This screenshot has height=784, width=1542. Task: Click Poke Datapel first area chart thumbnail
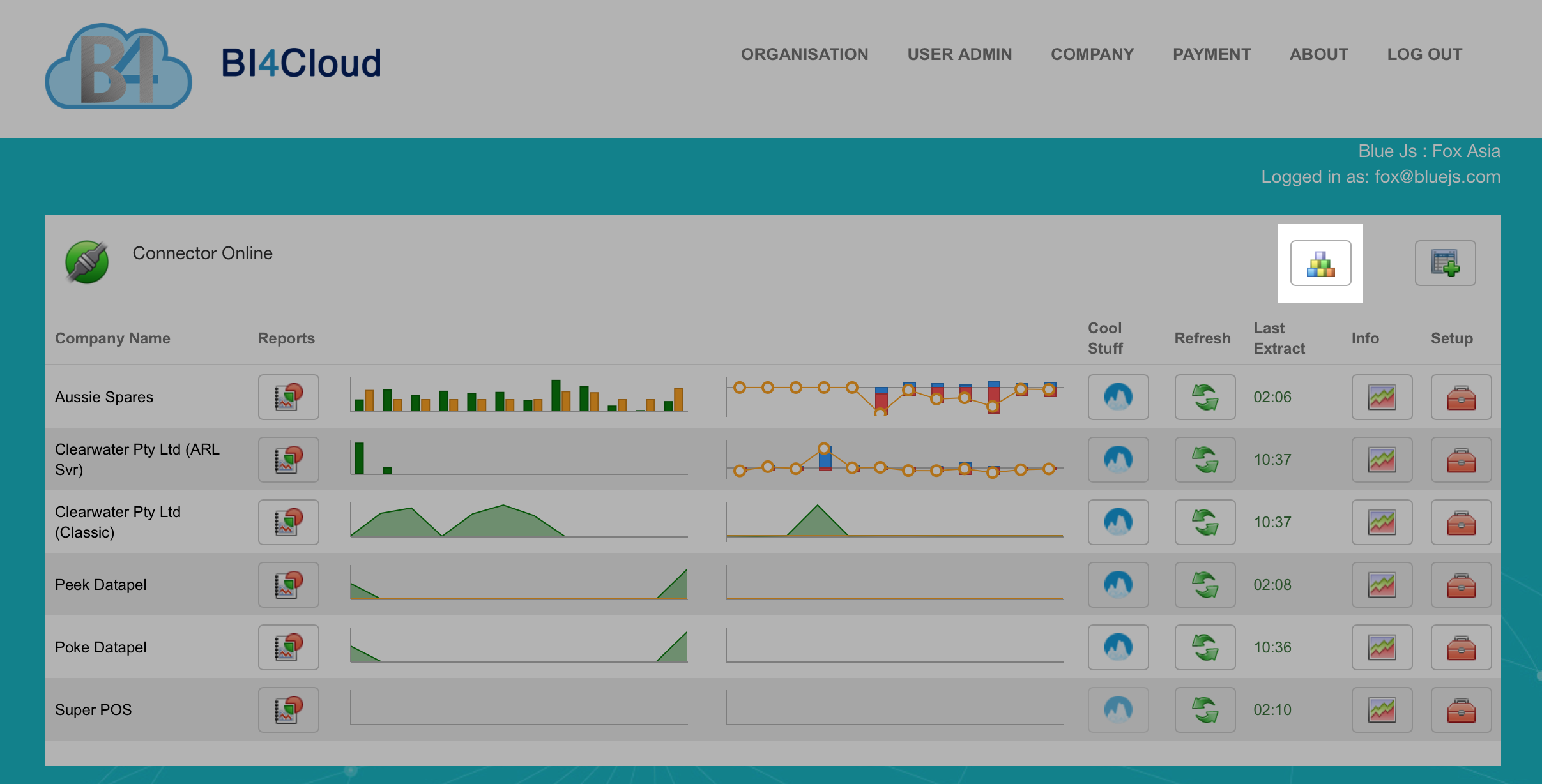[x=519, y=646]
